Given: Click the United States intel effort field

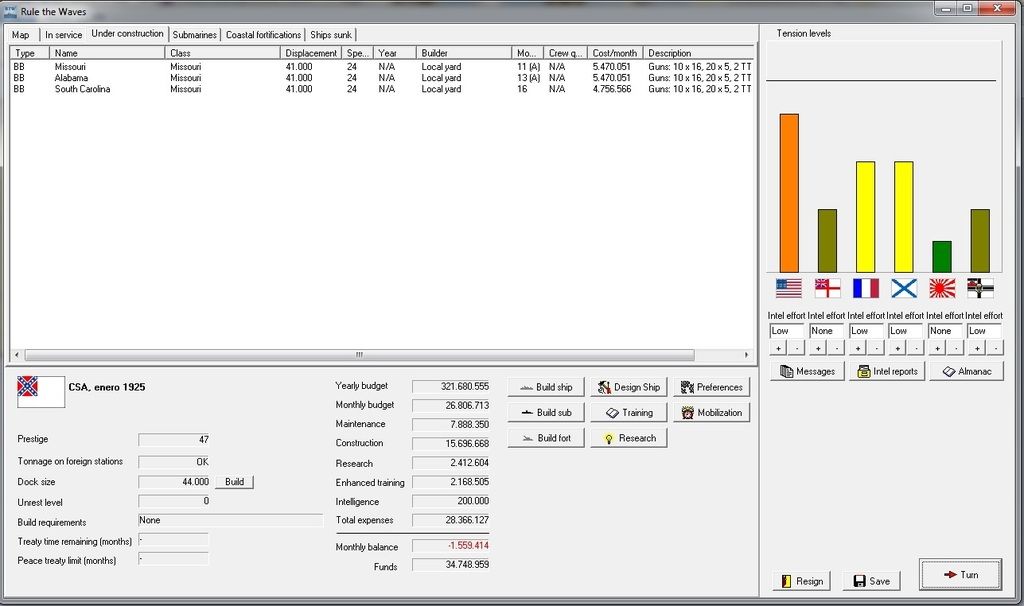Looking at the screenshot, I should (787, 331).
